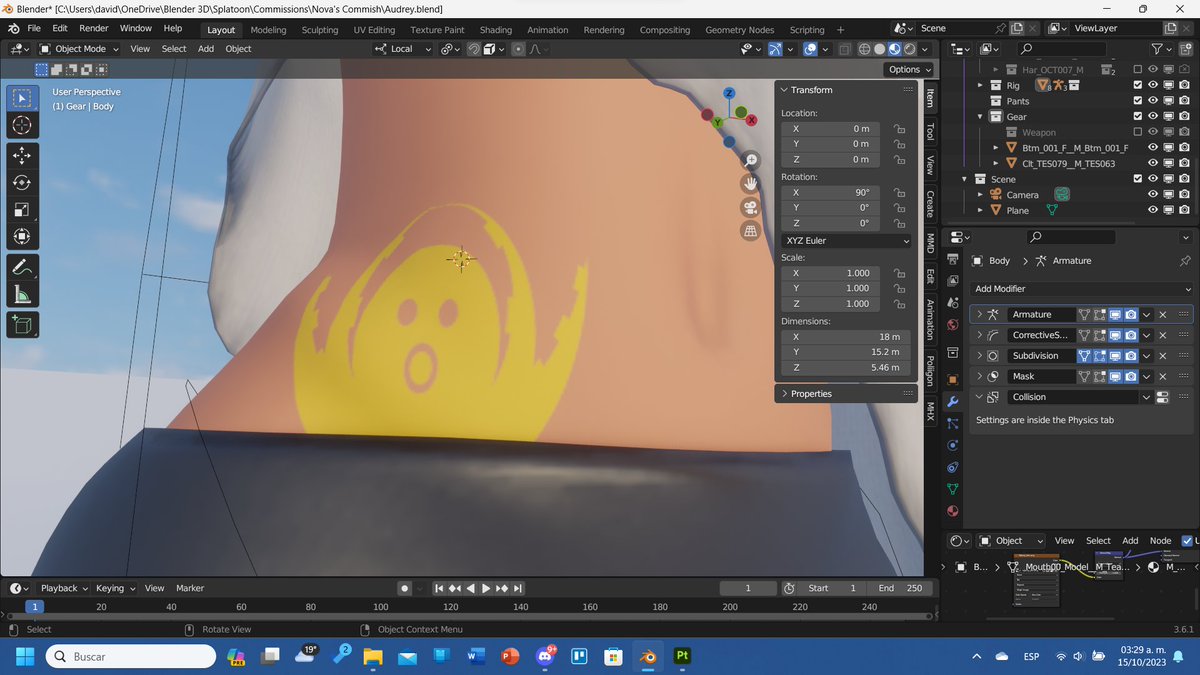This screenshot has width=1200, height=675.
Task: Switch to Material Preview viewport shading
Action: pyautogui.click(x=895, y=49)
